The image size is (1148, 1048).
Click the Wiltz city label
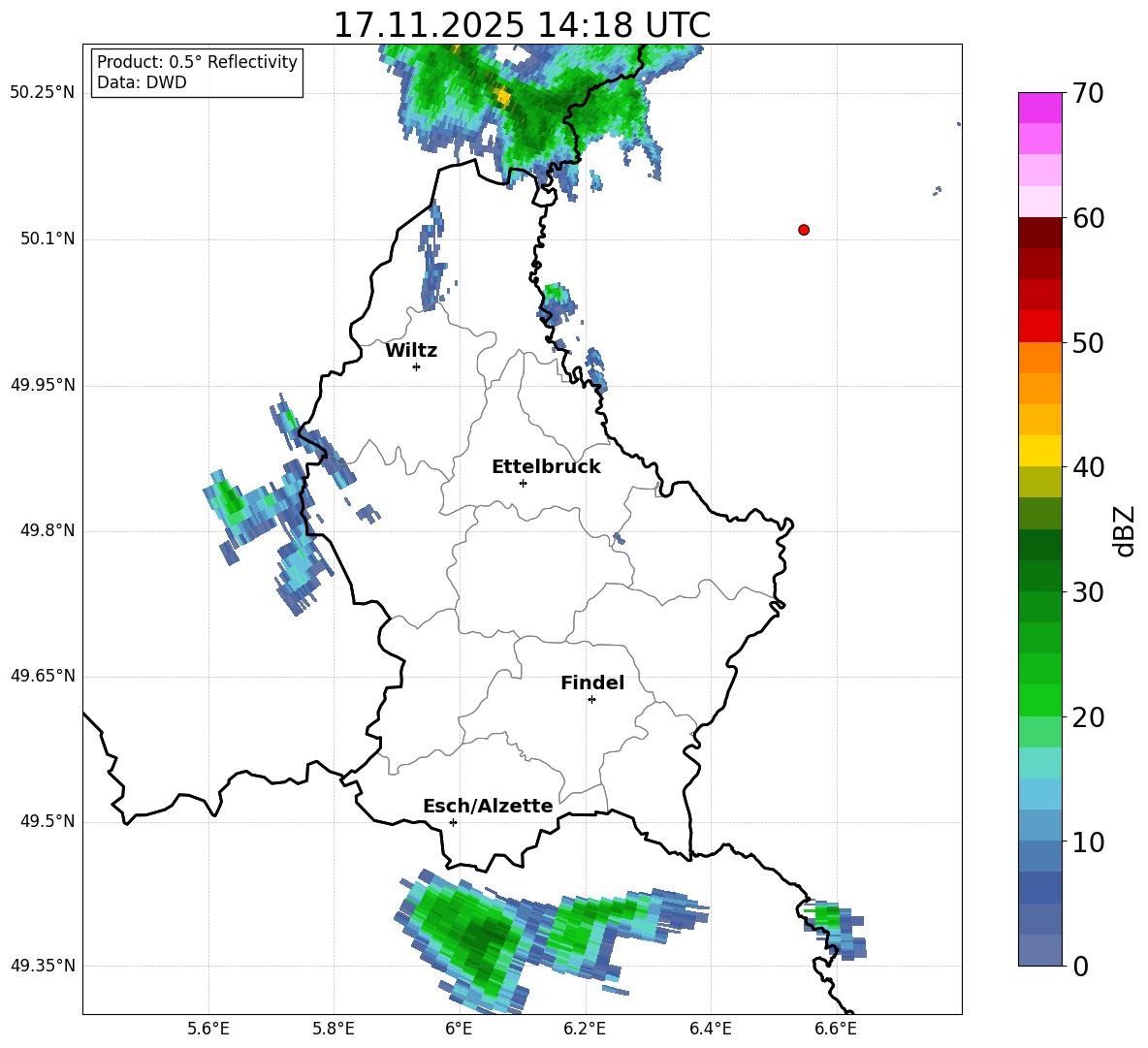[x=411, y=351]
